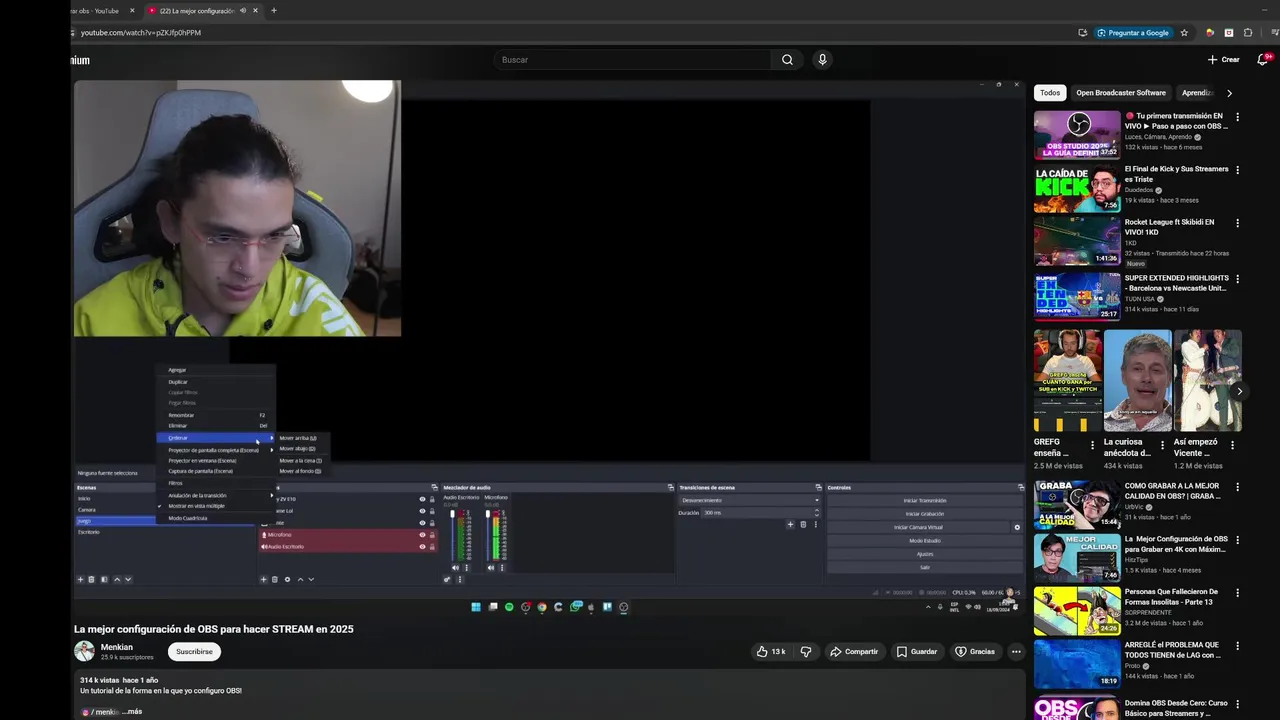
Task: Dislike the video with thumbs down
Action: [x=806, y=651]
